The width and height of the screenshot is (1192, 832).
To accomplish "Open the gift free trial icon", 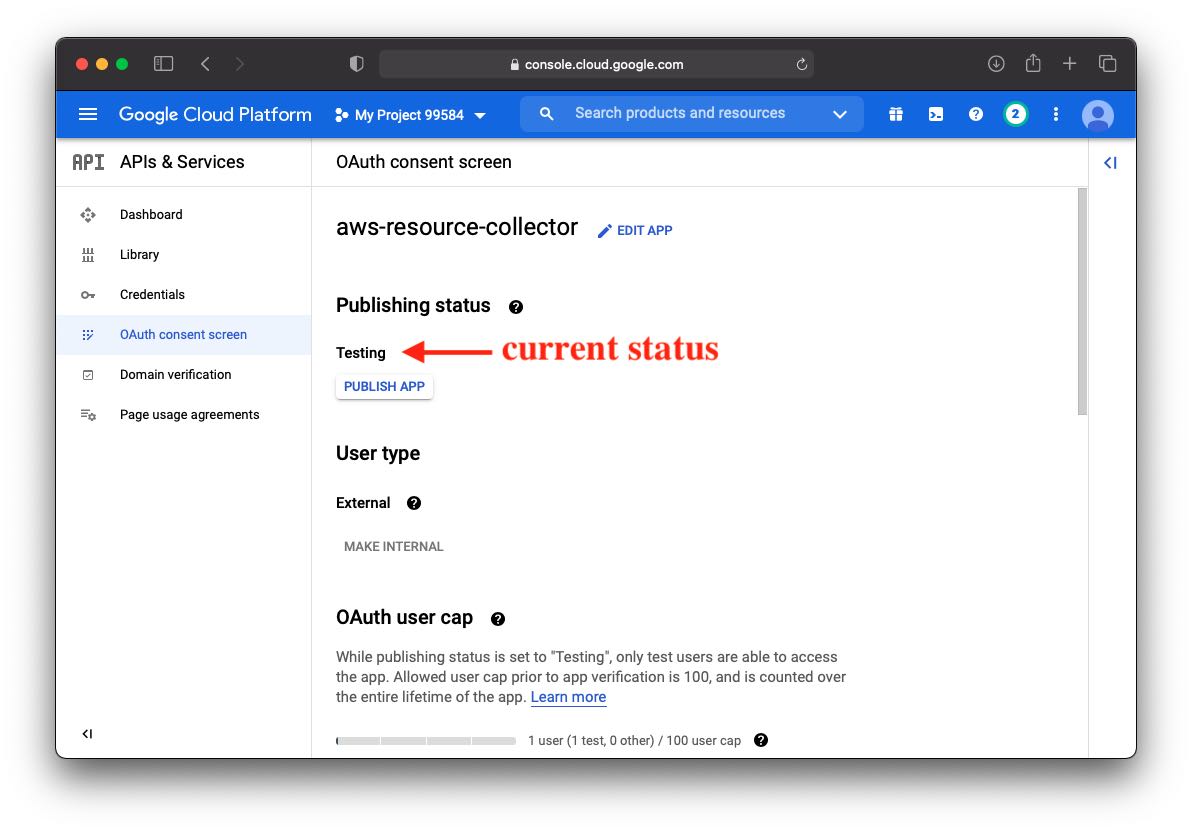I will [896, 114].
